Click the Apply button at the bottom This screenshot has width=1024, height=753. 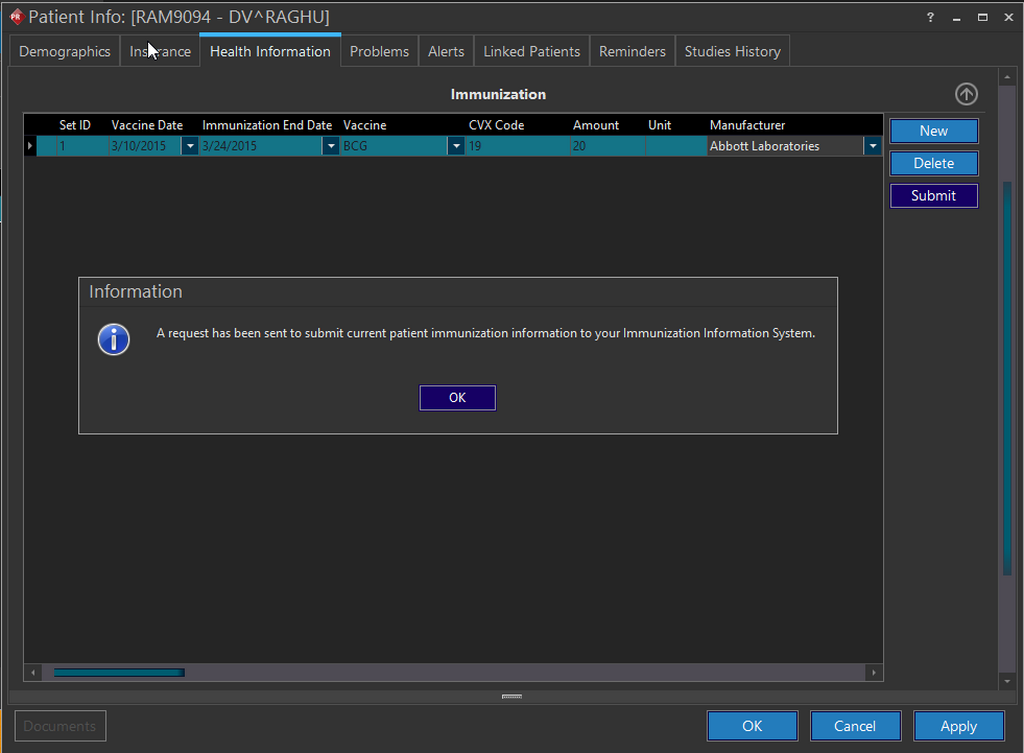point(958,725)
